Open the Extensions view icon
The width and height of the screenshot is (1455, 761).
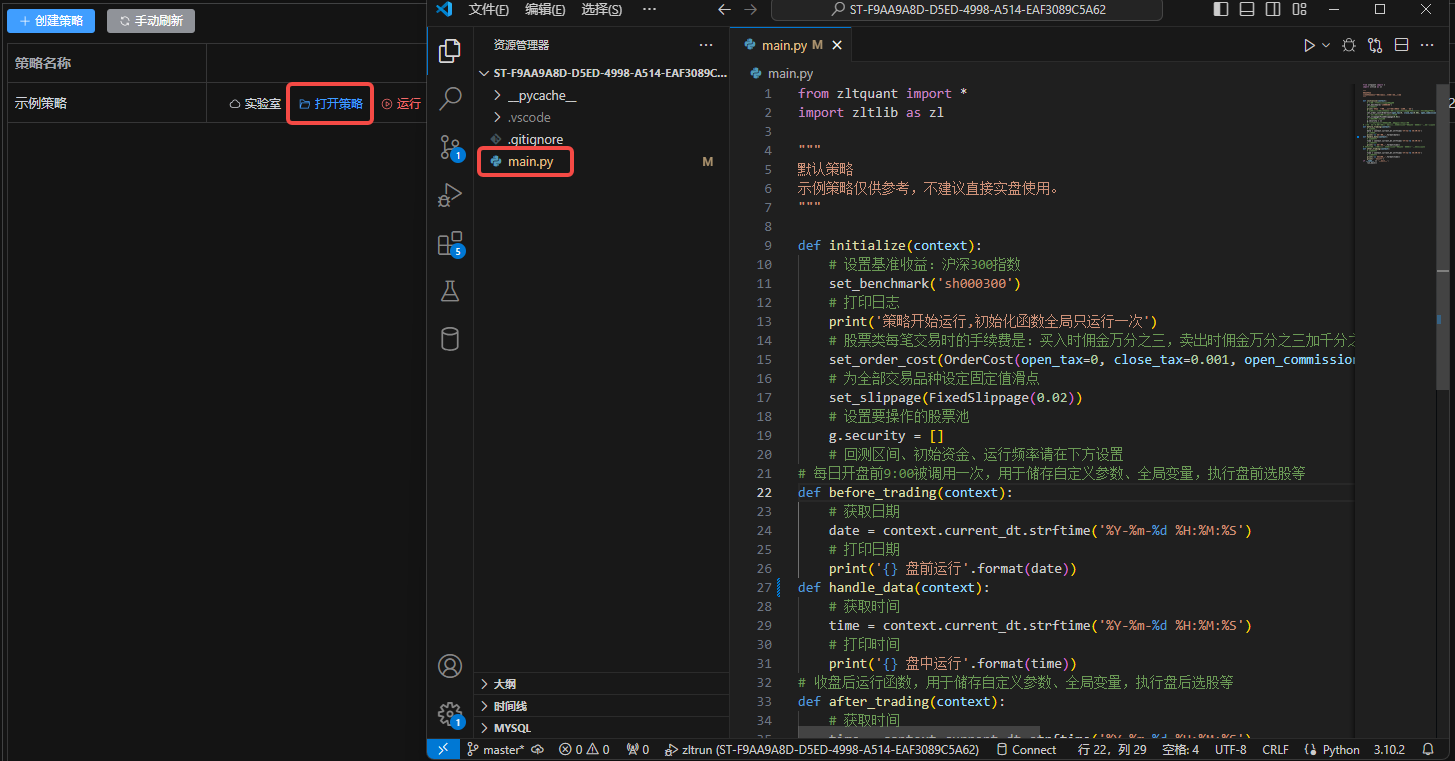click(450, 243)
